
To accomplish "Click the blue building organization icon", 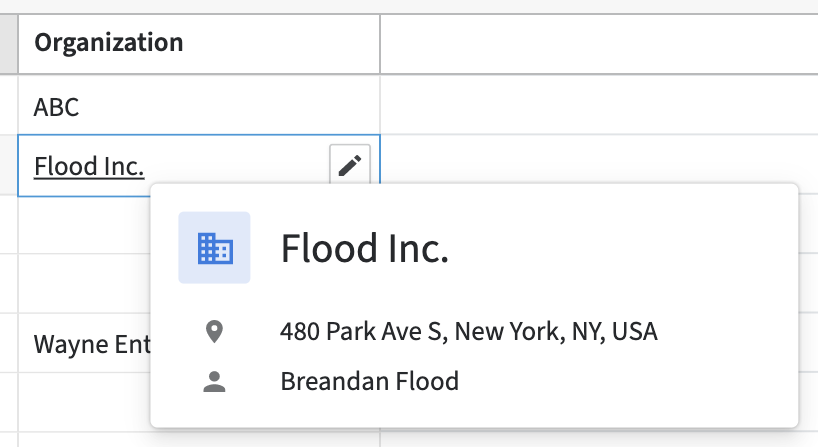I will [215, 248].
